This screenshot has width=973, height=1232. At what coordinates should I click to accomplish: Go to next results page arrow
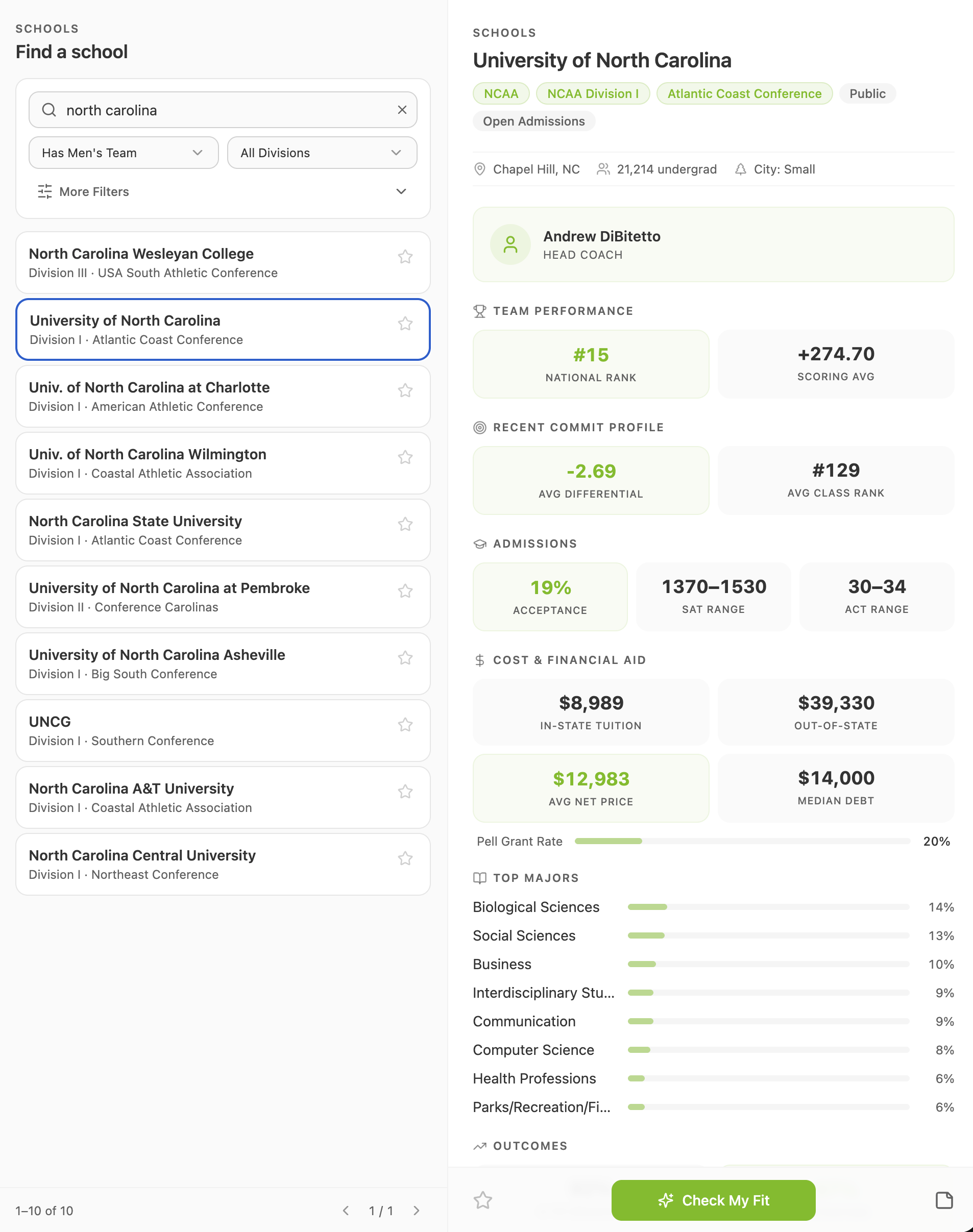pyautogui.click(x=417, y=1211)
